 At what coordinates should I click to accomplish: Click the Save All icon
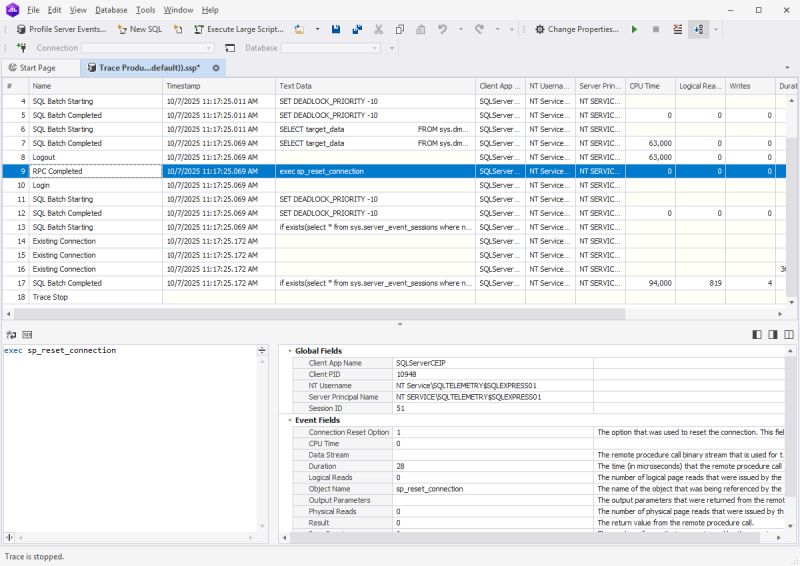[x=357, y=30]
